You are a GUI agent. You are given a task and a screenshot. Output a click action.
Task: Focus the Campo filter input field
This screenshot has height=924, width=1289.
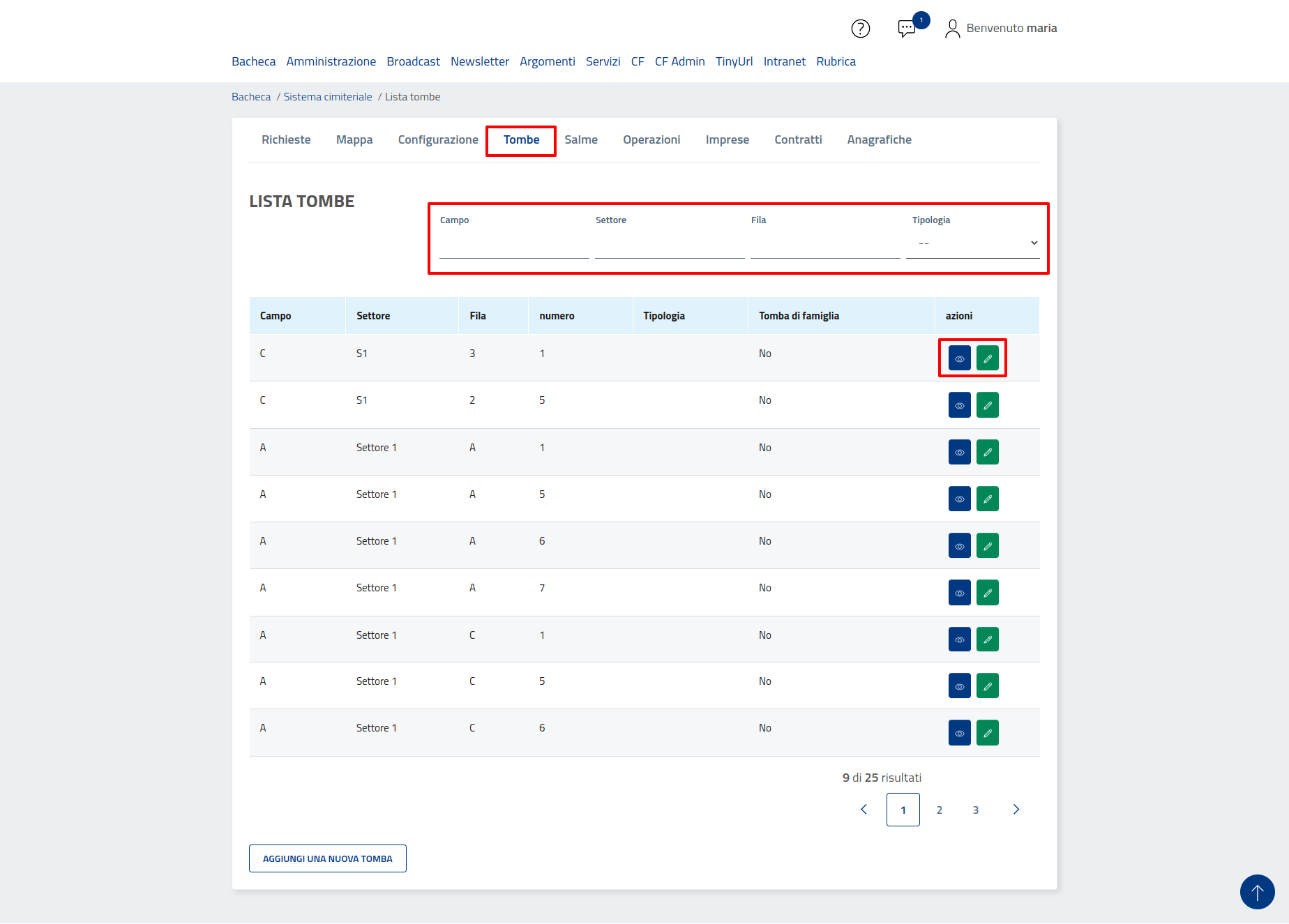point(513,245)
